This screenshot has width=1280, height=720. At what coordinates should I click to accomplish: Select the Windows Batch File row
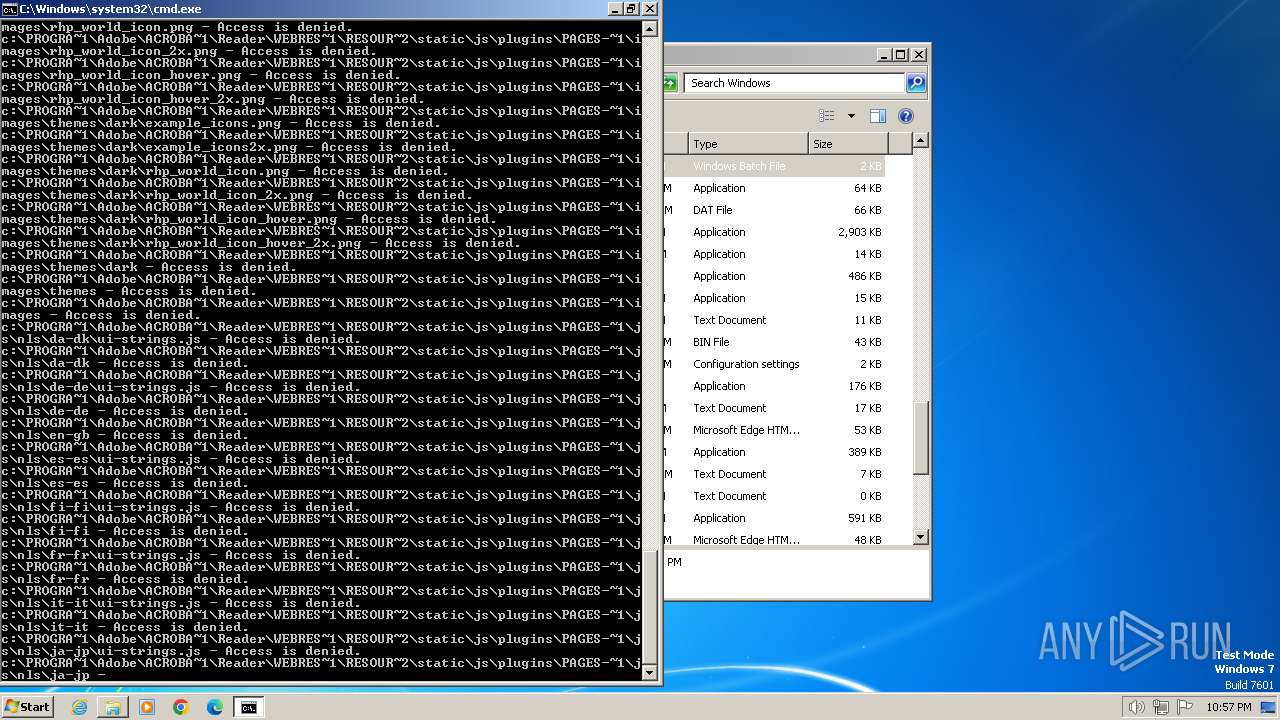(774, 166)
